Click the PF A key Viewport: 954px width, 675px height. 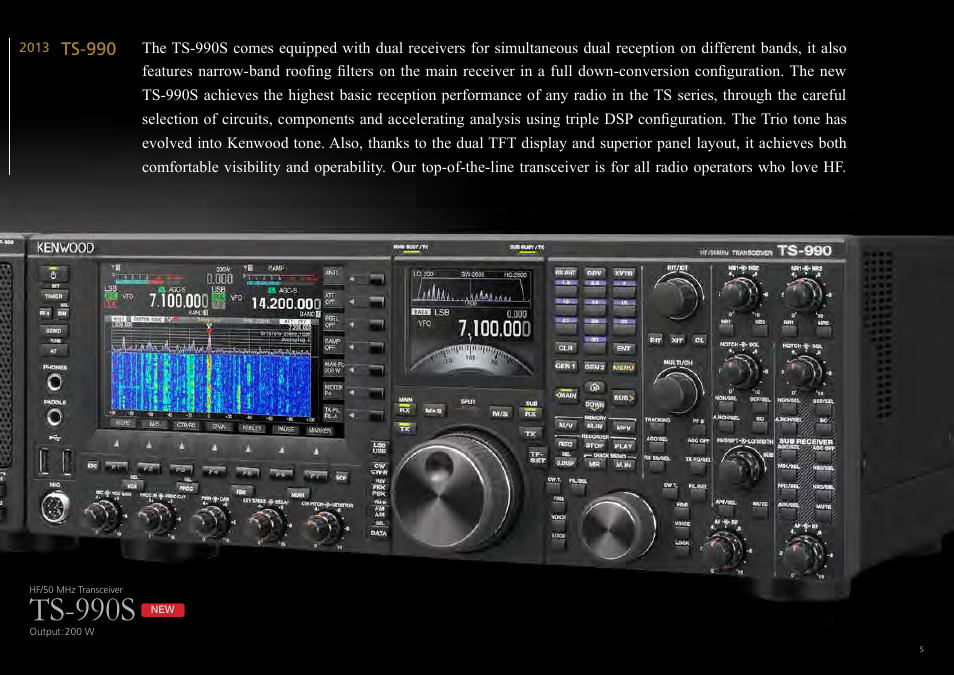click(x=46, y=313)
